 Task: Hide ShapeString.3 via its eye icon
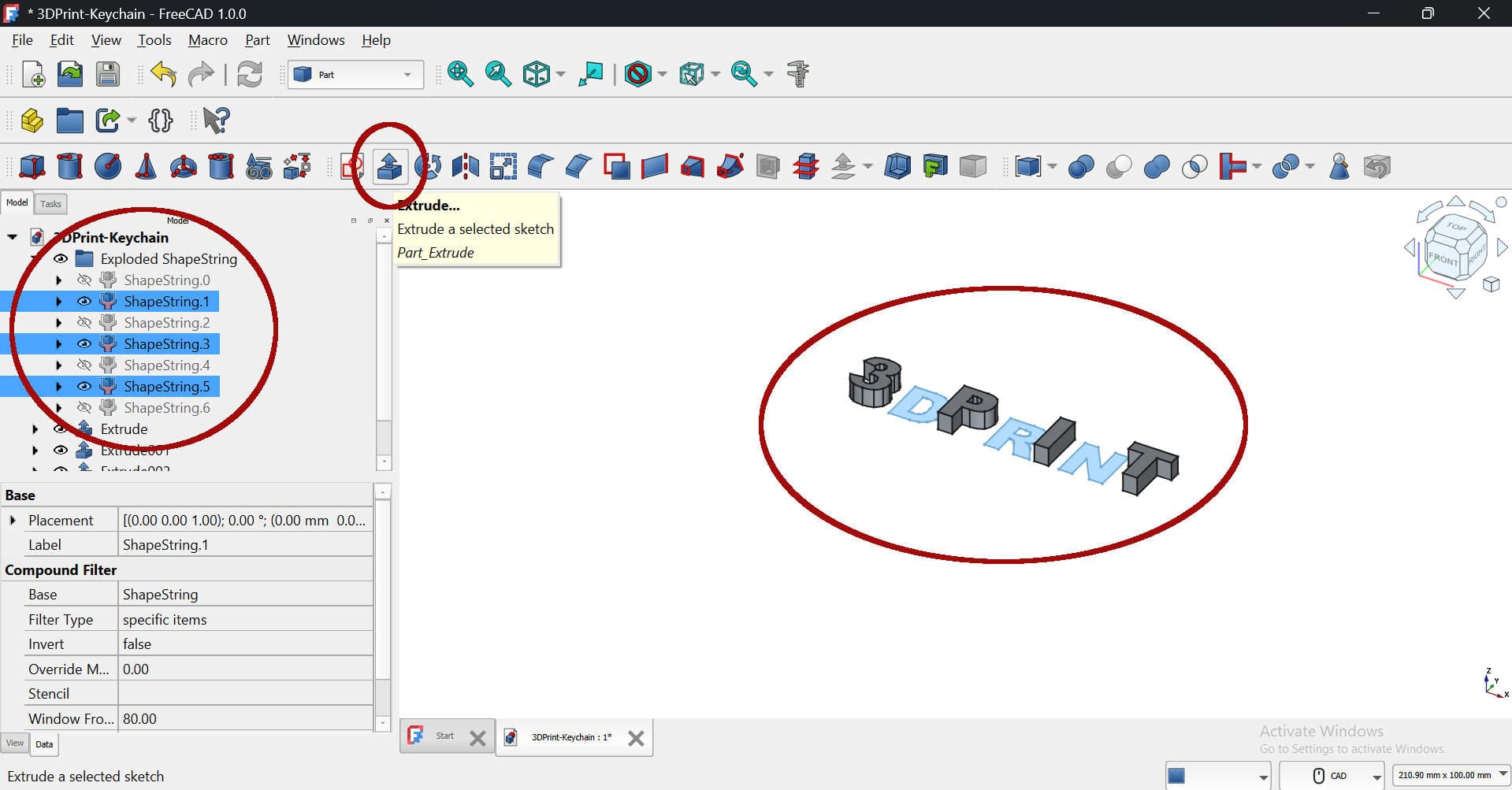84,343
